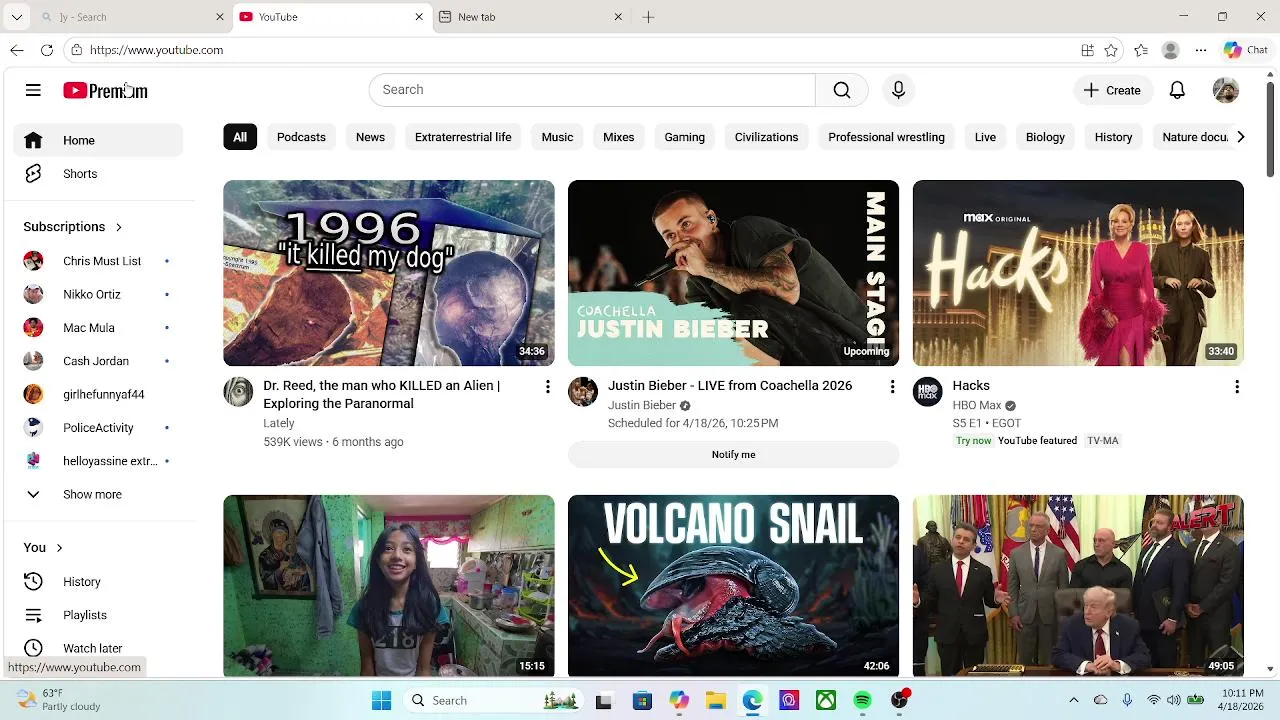Select the Professional wrestling chip
The height and width of the screenshot is (720, 1280).
(886, 137)
